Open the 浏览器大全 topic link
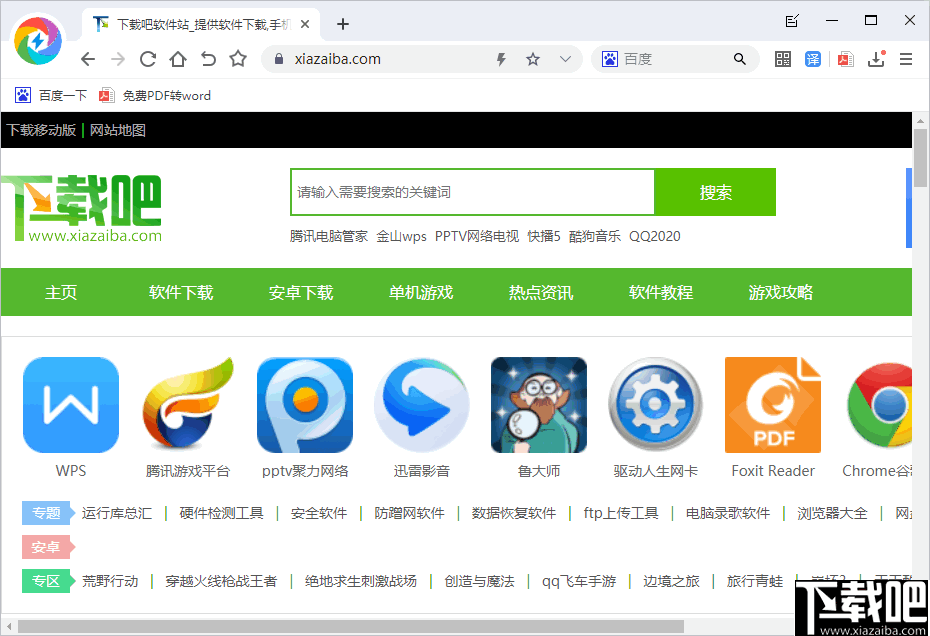 (x=832, y=513)
